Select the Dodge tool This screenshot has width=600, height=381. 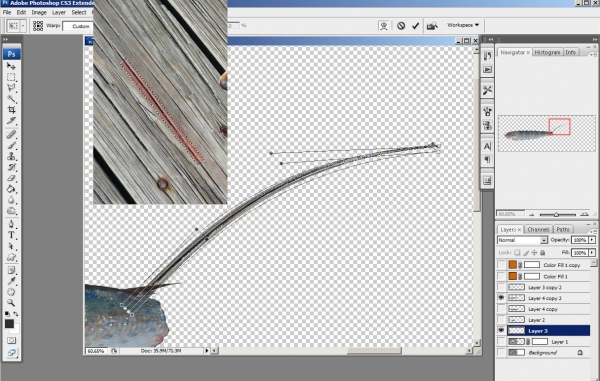(11, 211)
